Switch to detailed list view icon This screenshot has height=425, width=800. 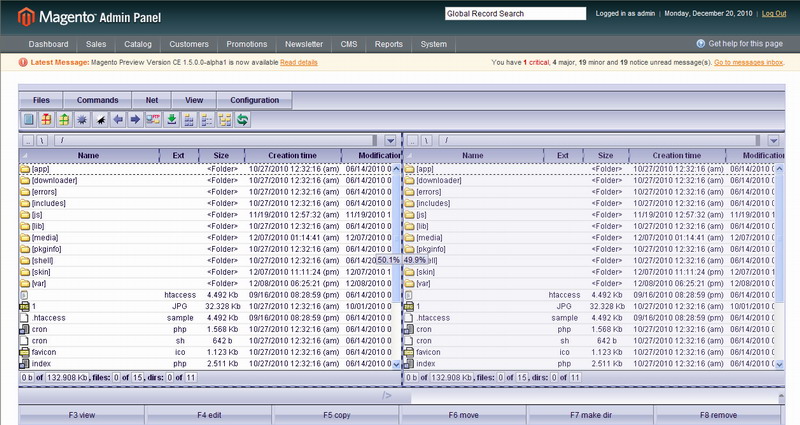pyautogui.click(x=207, y=120)
